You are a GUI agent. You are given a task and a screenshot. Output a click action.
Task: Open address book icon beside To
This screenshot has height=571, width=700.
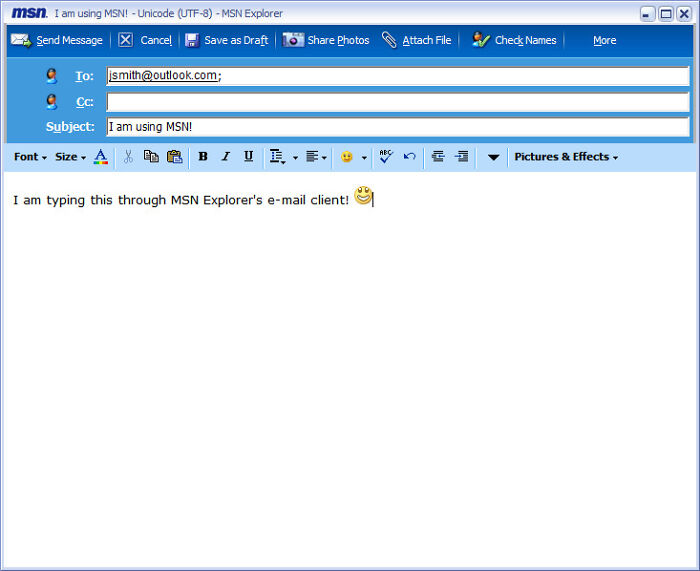[52, 76]
